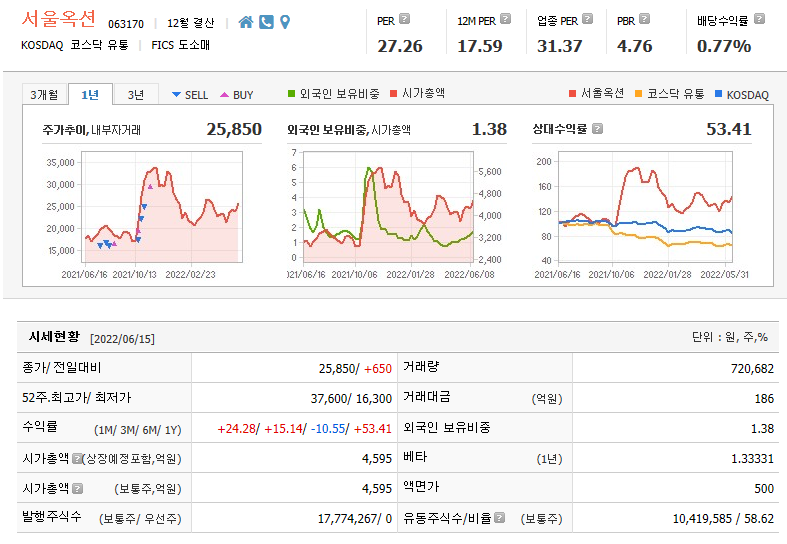This screenshot has height=544, width=787.
Task: Click issued shares 17,774,267/ 0
Action: pos(355,518)
